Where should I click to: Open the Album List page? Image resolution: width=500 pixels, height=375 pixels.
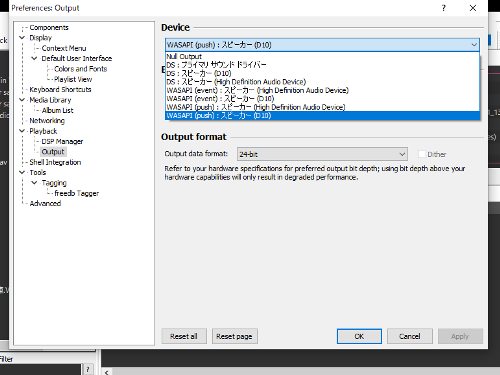57,110
